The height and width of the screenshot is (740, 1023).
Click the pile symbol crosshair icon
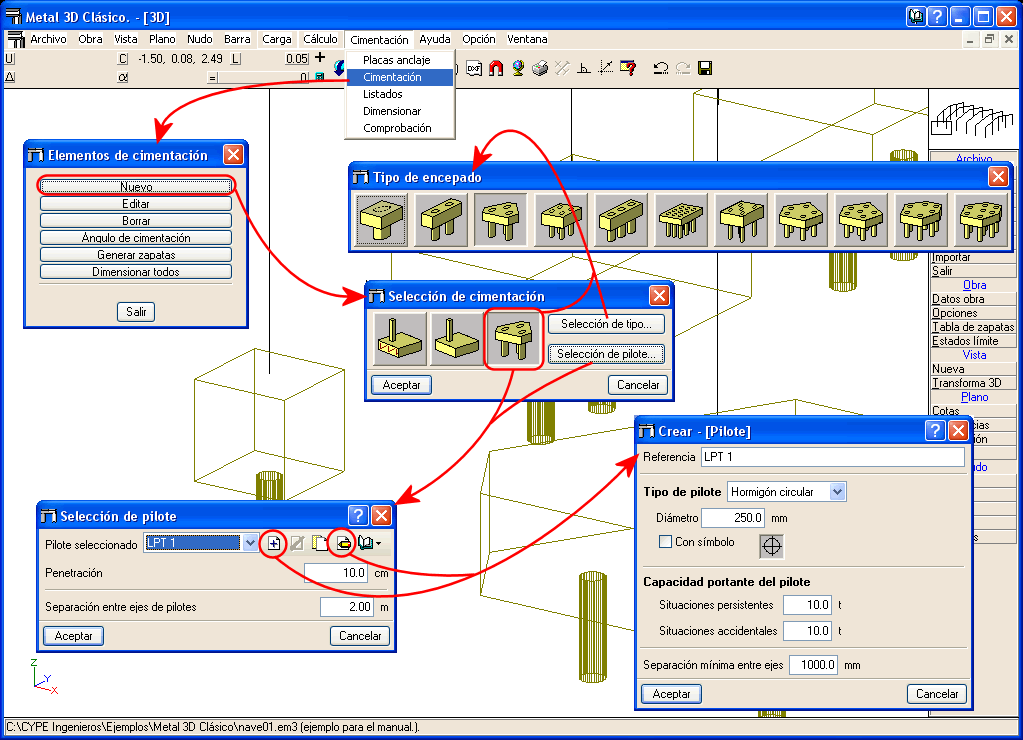(772, 545)
